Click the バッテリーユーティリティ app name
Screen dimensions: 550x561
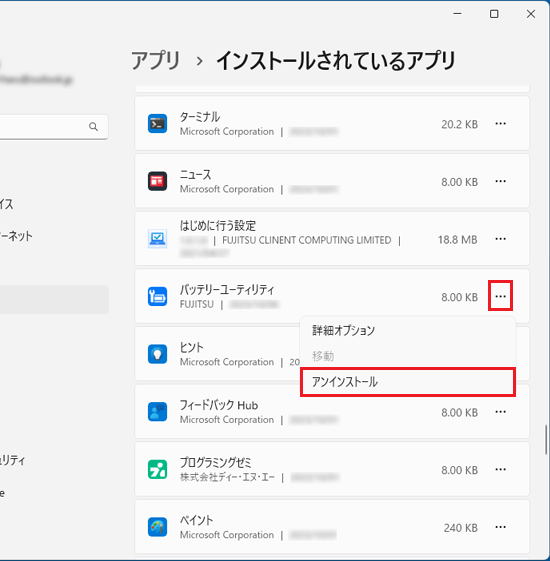coord(227,290)
